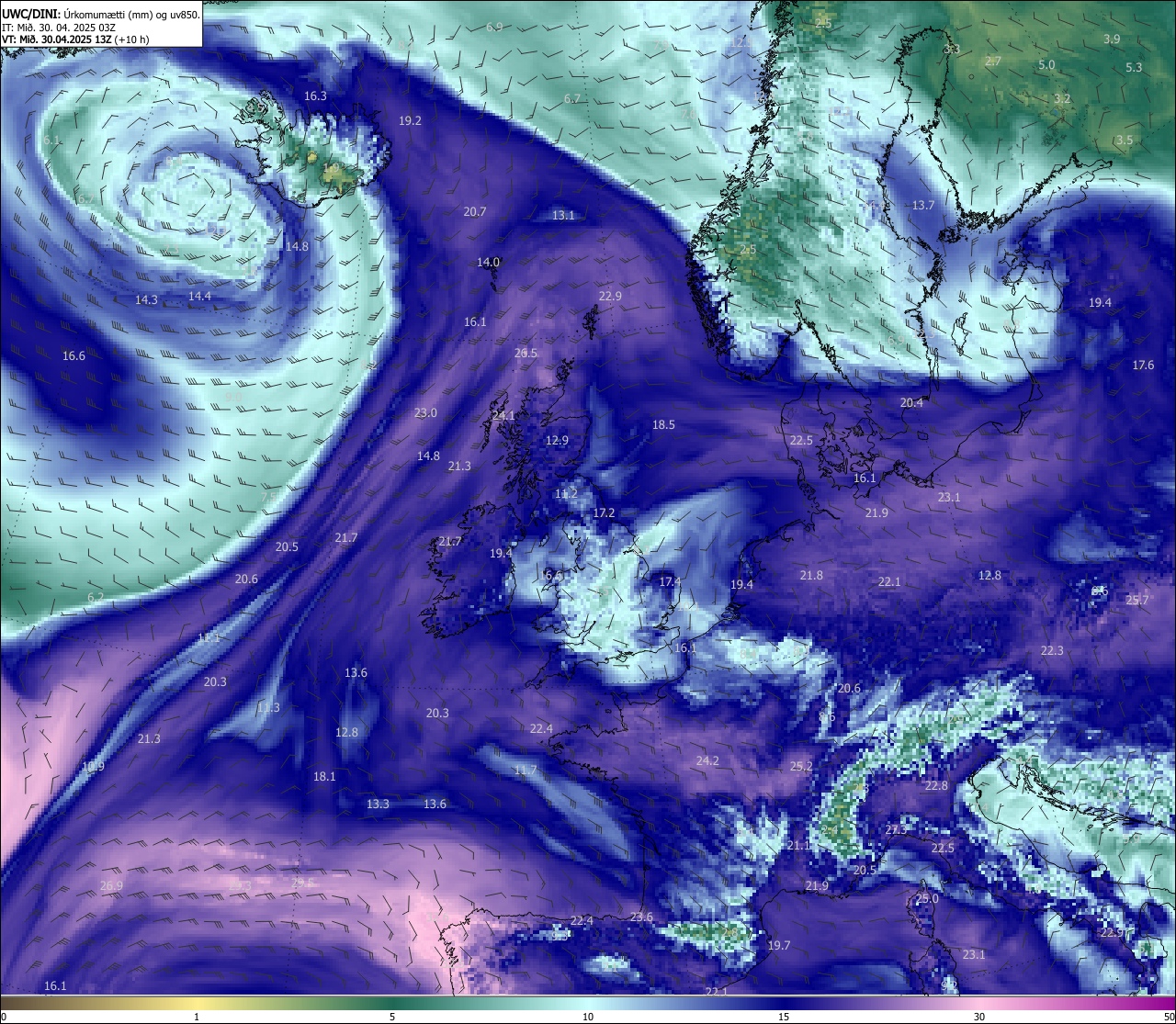The width and height of the screenshot is (1176, 1024).
Task: Click the 14.0 value label
Action: (488, 262)
